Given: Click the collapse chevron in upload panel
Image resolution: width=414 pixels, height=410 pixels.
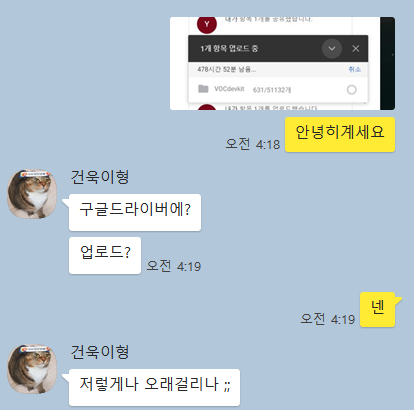Looking at the screenshot, I should [332, 49].
